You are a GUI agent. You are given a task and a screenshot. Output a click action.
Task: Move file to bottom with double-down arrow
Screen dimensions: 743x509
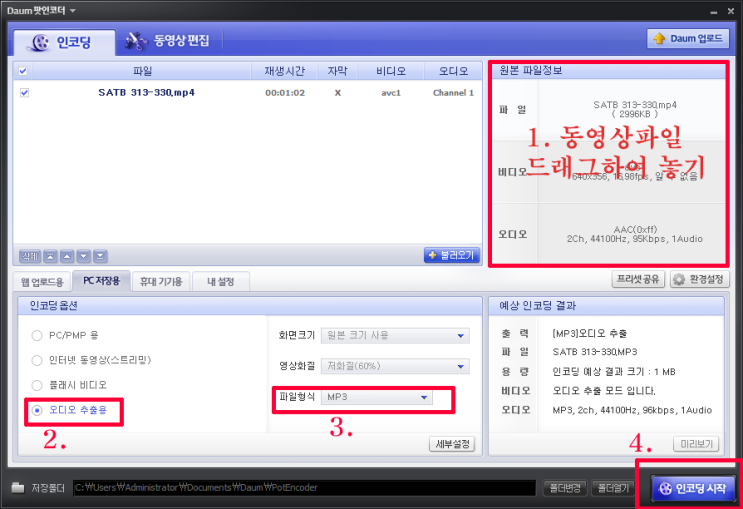point(100,256)
